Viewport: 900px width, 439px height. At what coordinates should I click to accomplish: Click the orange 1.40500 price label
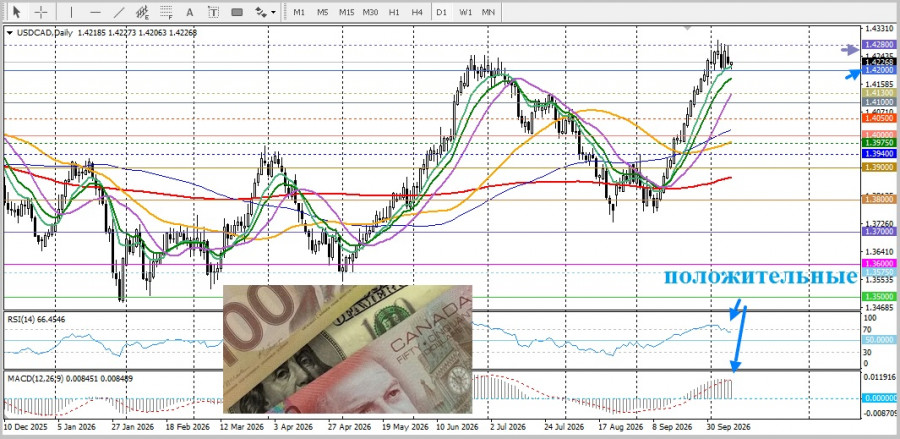pyautogui.click(x=879, y=118)
